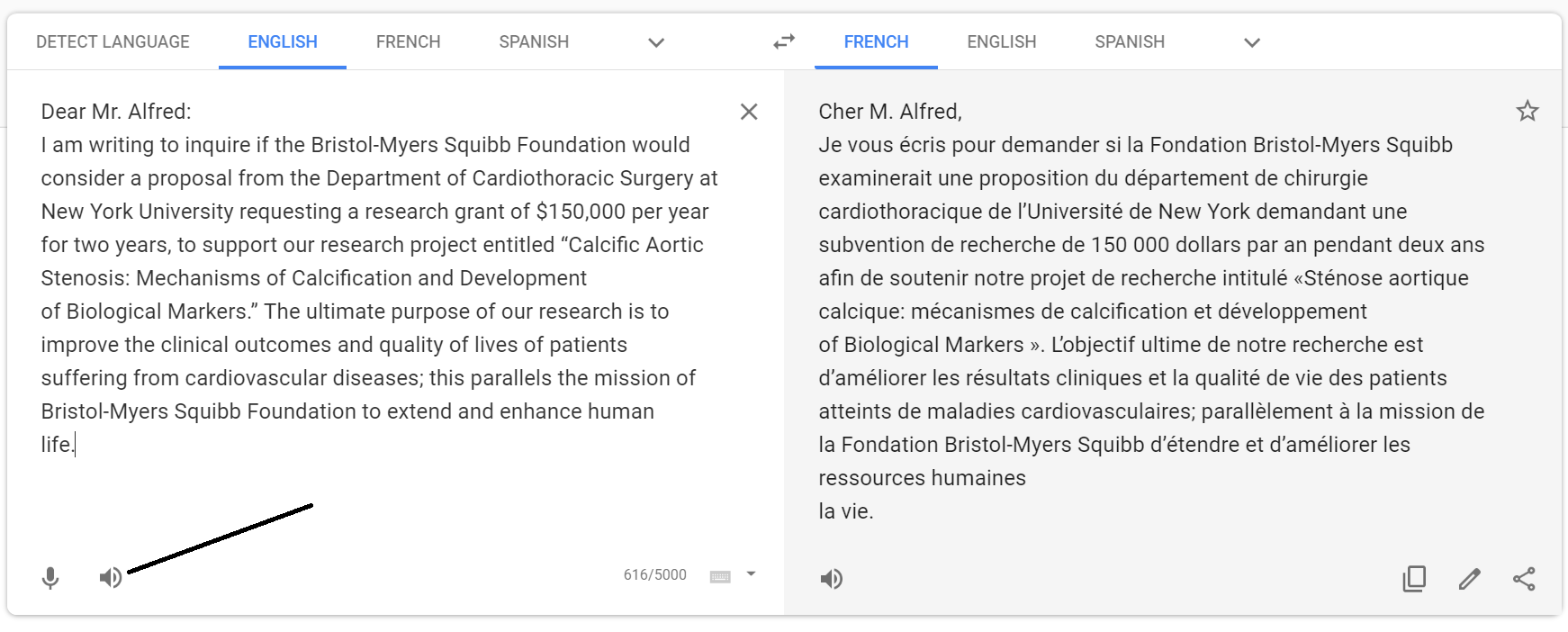
Task: Listen to the French translation
Action: click(x=832, y=578)
